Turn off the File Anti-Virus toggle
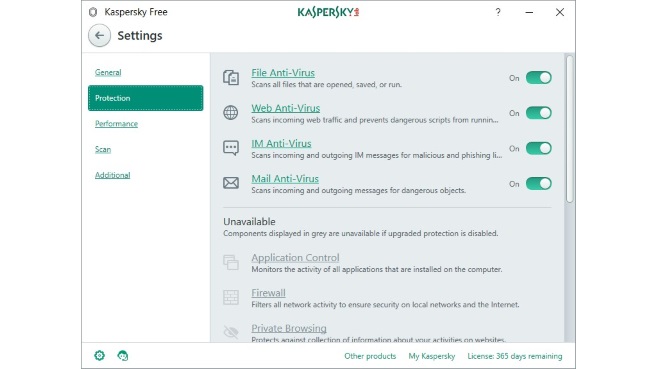 (538, 78)
